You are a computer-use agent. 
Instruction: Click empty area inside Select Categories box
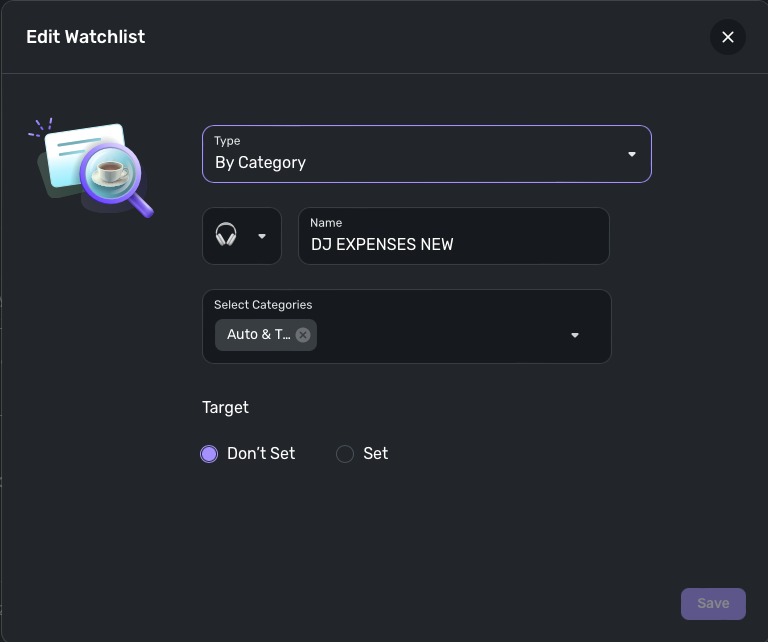(x=440, y=335)
